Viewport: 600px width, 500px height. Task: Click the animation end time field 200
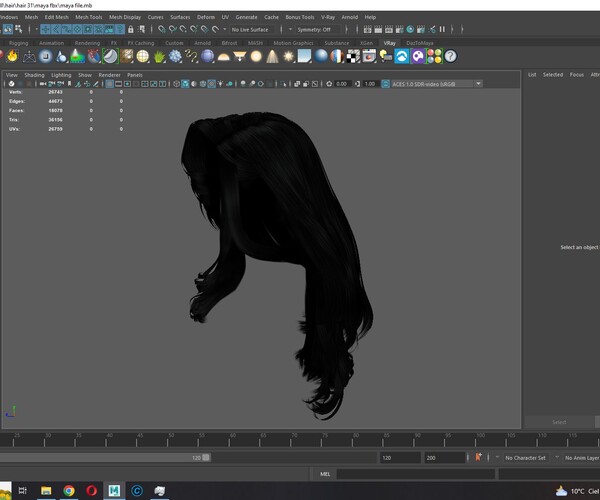(445, 458)
